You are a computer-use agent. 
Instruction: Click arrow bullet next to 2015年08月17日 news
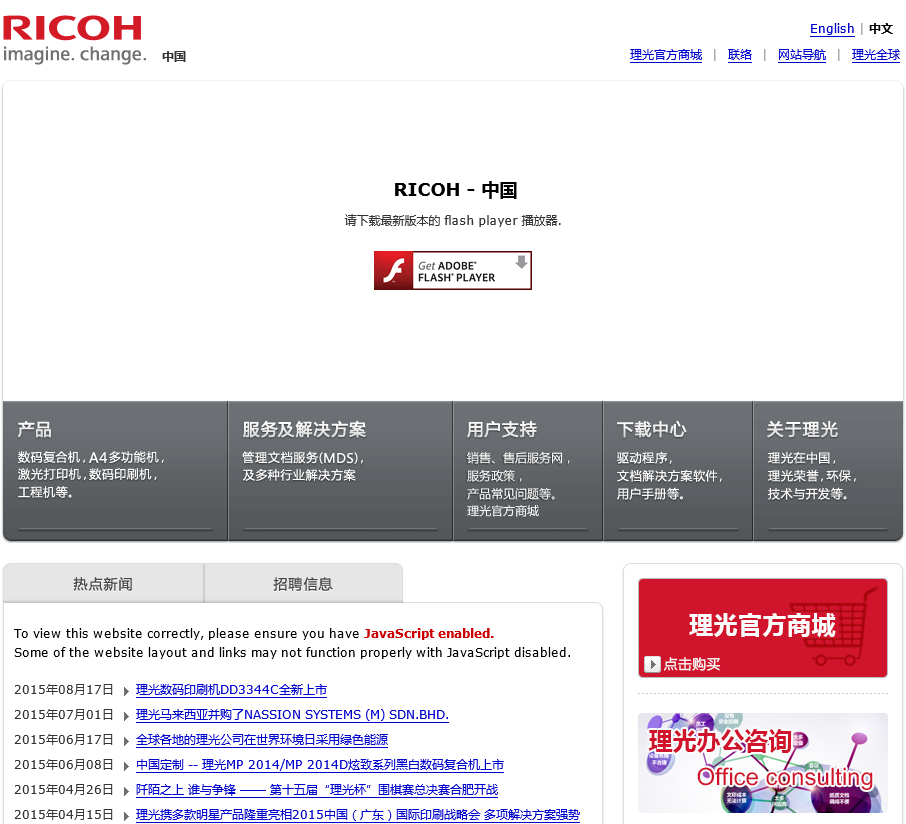pos(126,691)
